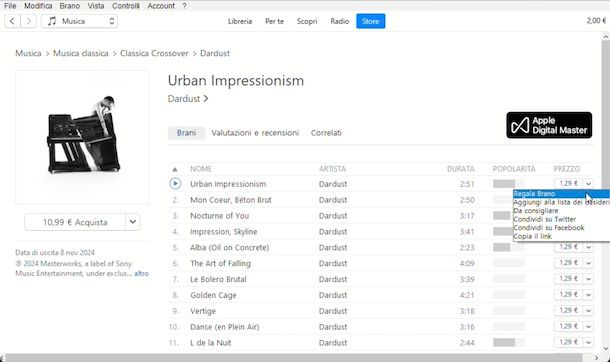Image resolution: width=610 pixels, height=362 pixels.
Task: Open the Valutazioni e recensioni tab
Action: 255,133
